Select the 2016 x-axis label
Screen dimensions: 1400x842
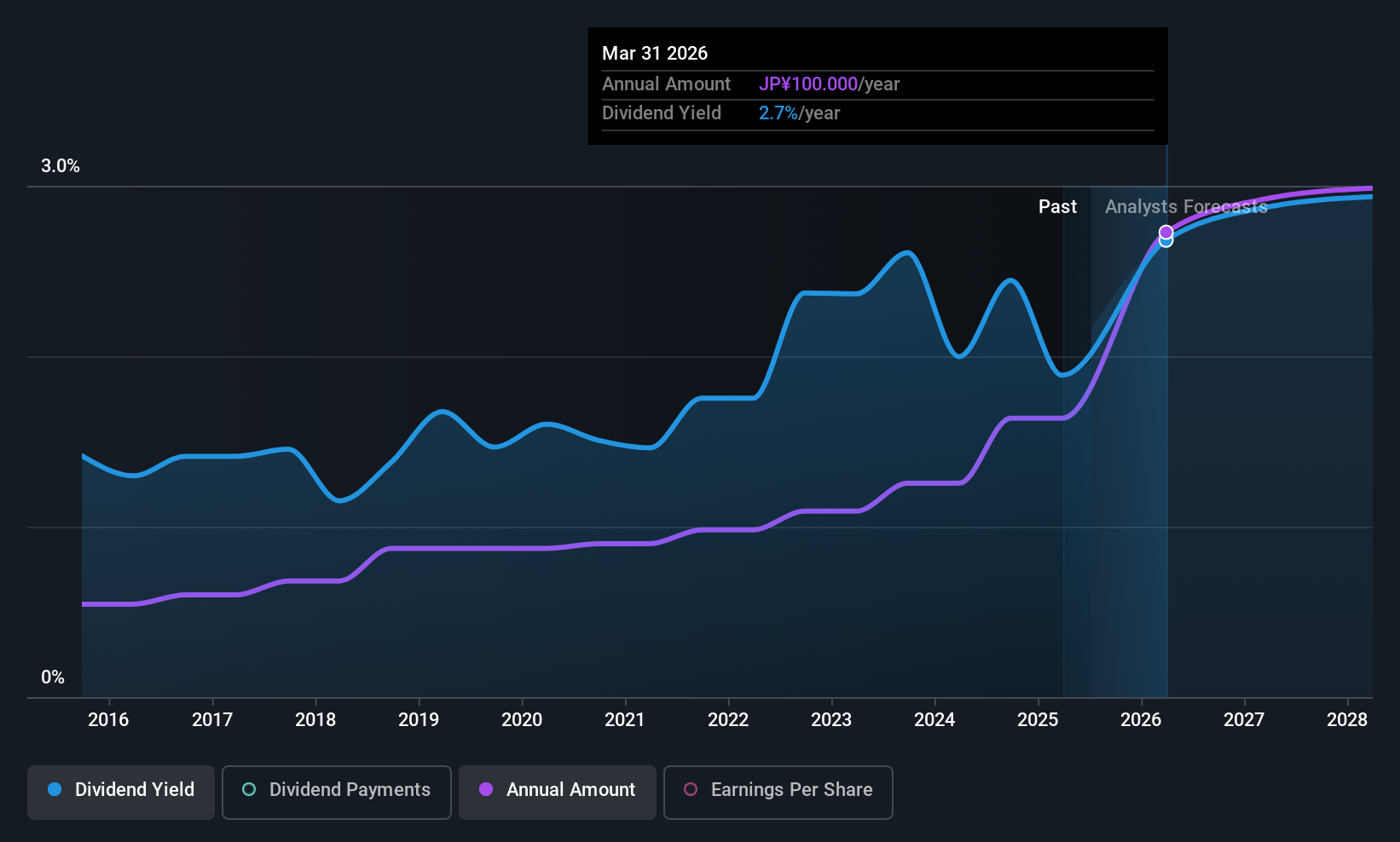click(x=108, y=720)
